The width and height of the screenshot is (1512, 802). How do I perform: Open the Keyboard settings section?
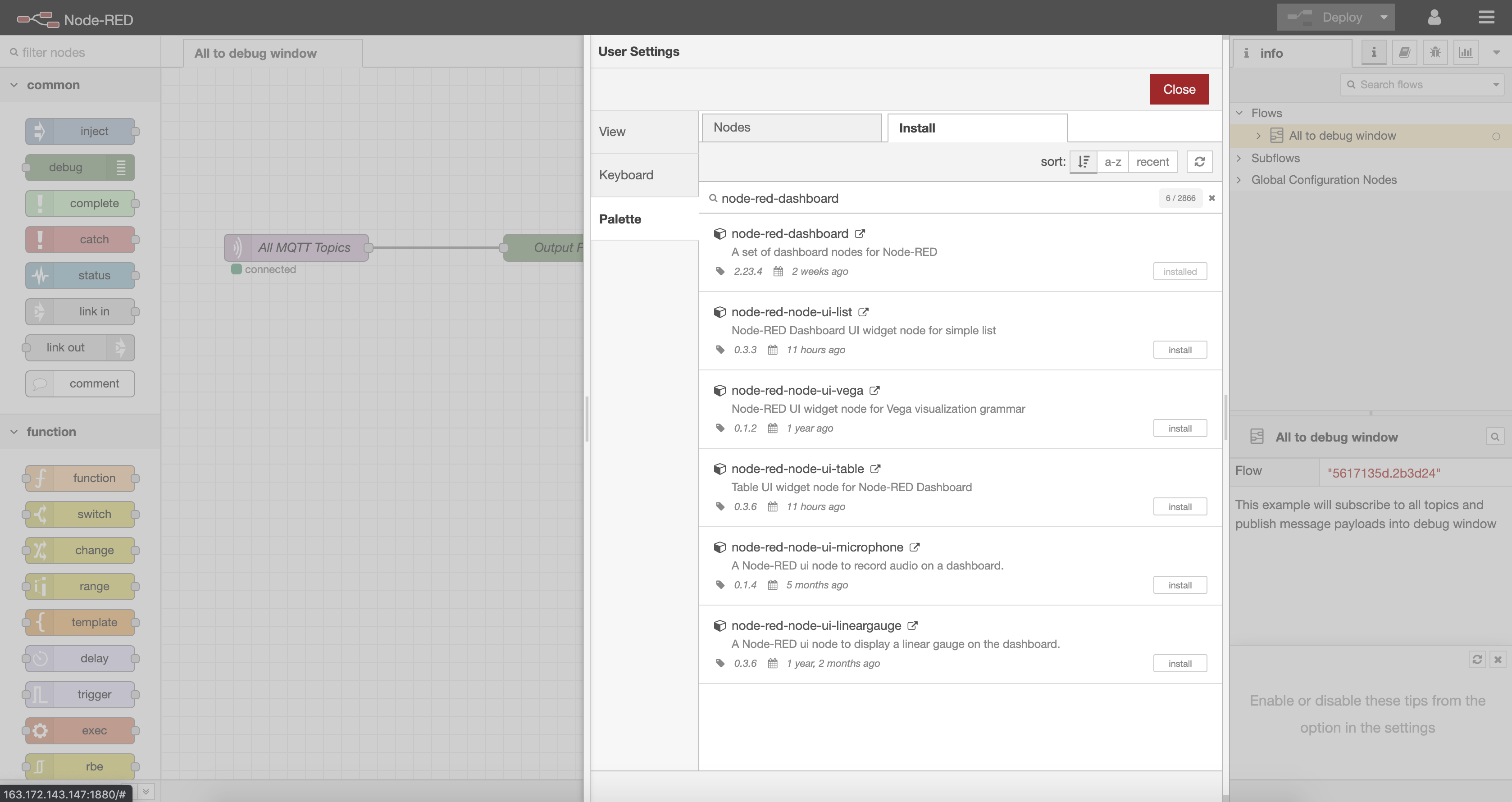pos(626,175)
